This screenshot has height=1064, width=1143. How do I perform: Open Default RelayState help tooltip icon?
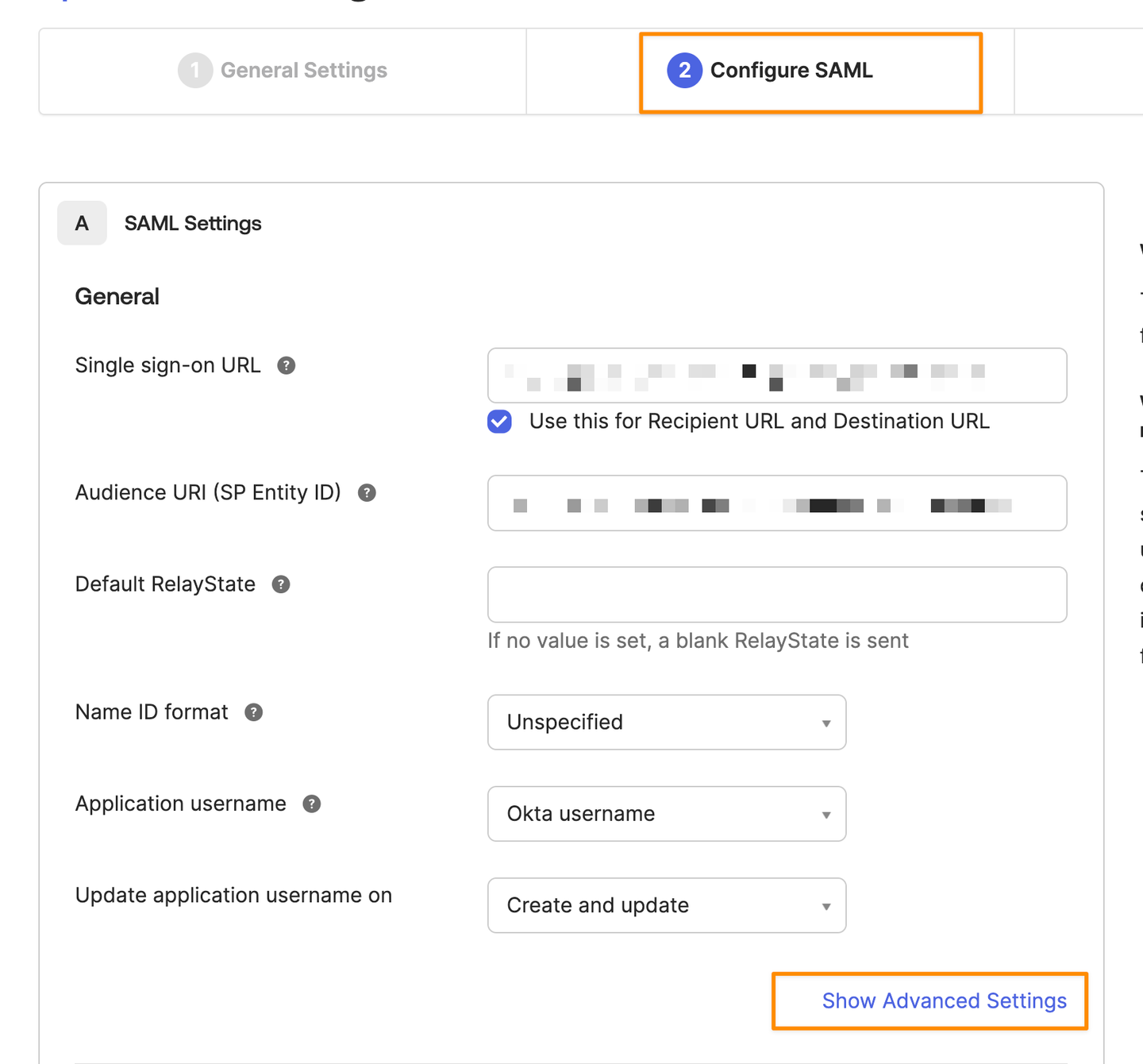point(281,584)
